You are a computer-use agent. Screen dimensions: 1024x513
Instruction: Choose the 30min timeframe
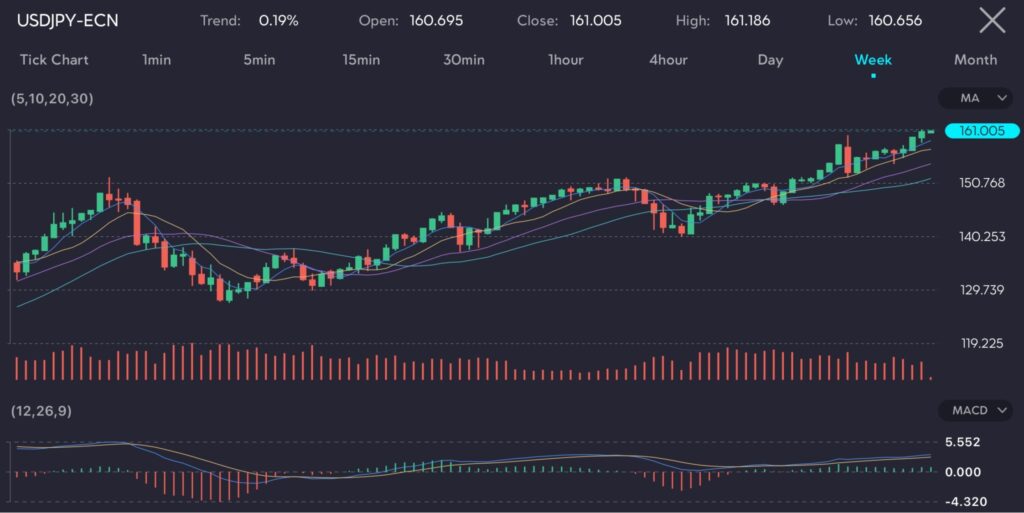click(464, 60)
